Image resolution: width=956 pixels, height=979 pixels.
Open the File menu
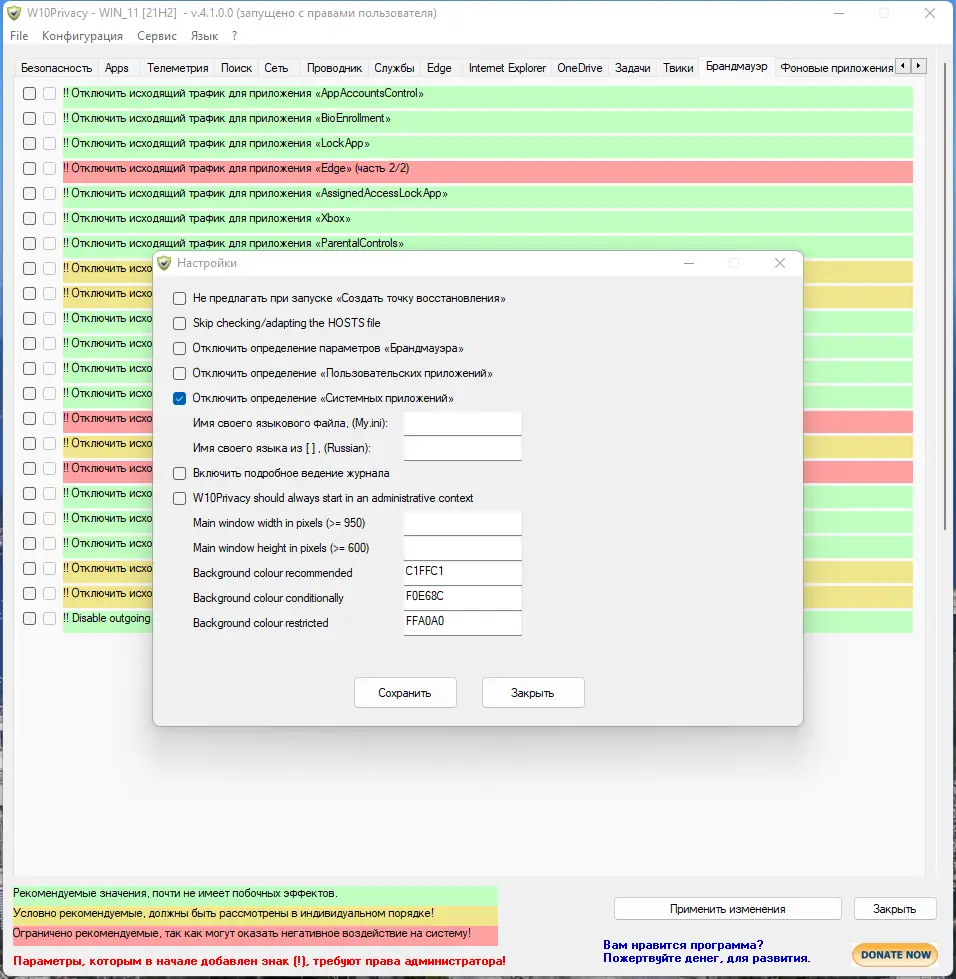coord(19,36)
